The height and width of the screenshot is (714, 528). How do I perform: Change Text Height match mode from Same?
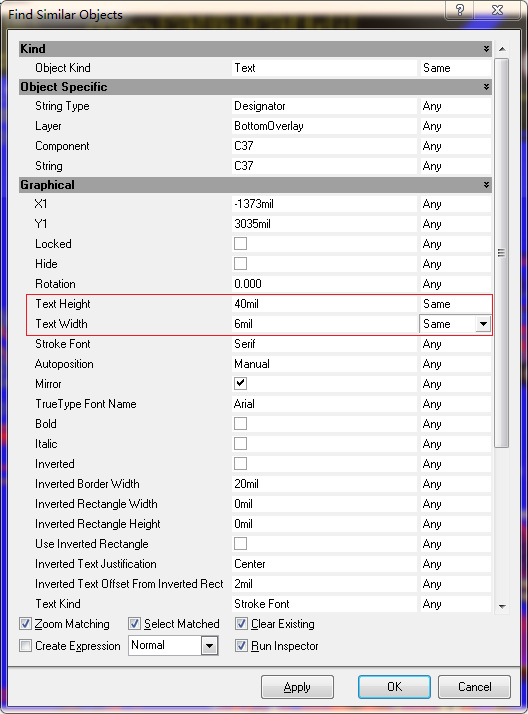coord(455,304)
